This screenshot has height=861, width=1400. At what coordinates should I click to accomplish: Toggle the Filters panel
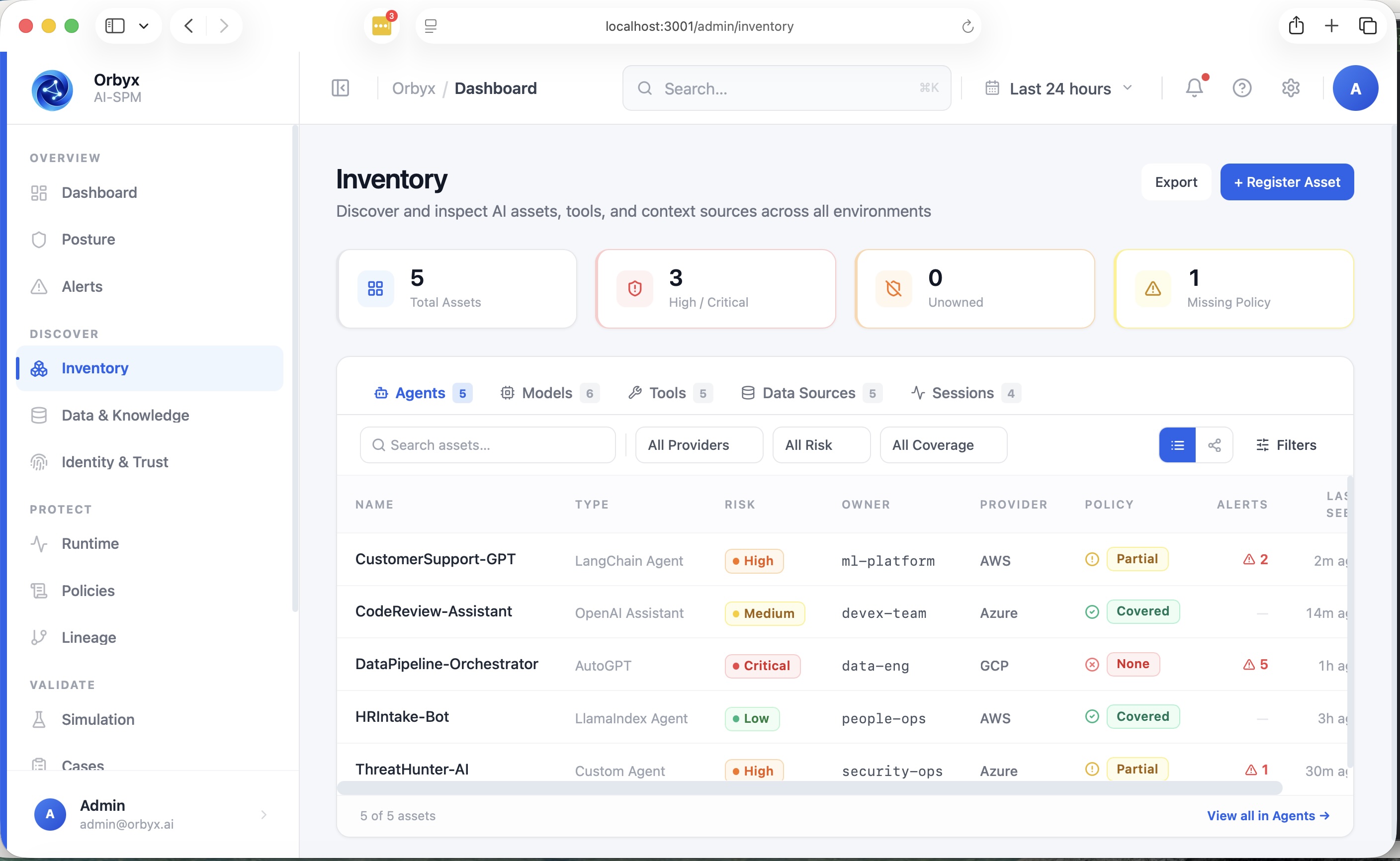[x=1286, y=445]
